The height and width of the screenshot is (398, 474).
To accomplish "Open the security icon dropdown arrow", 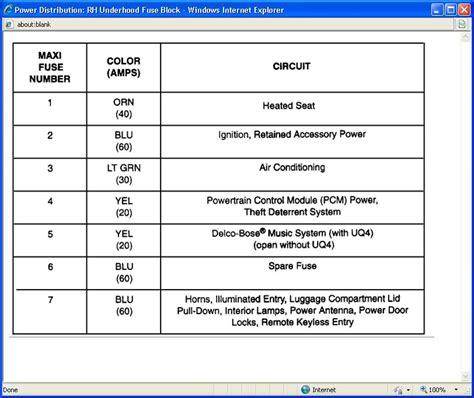I will (408, 390).
